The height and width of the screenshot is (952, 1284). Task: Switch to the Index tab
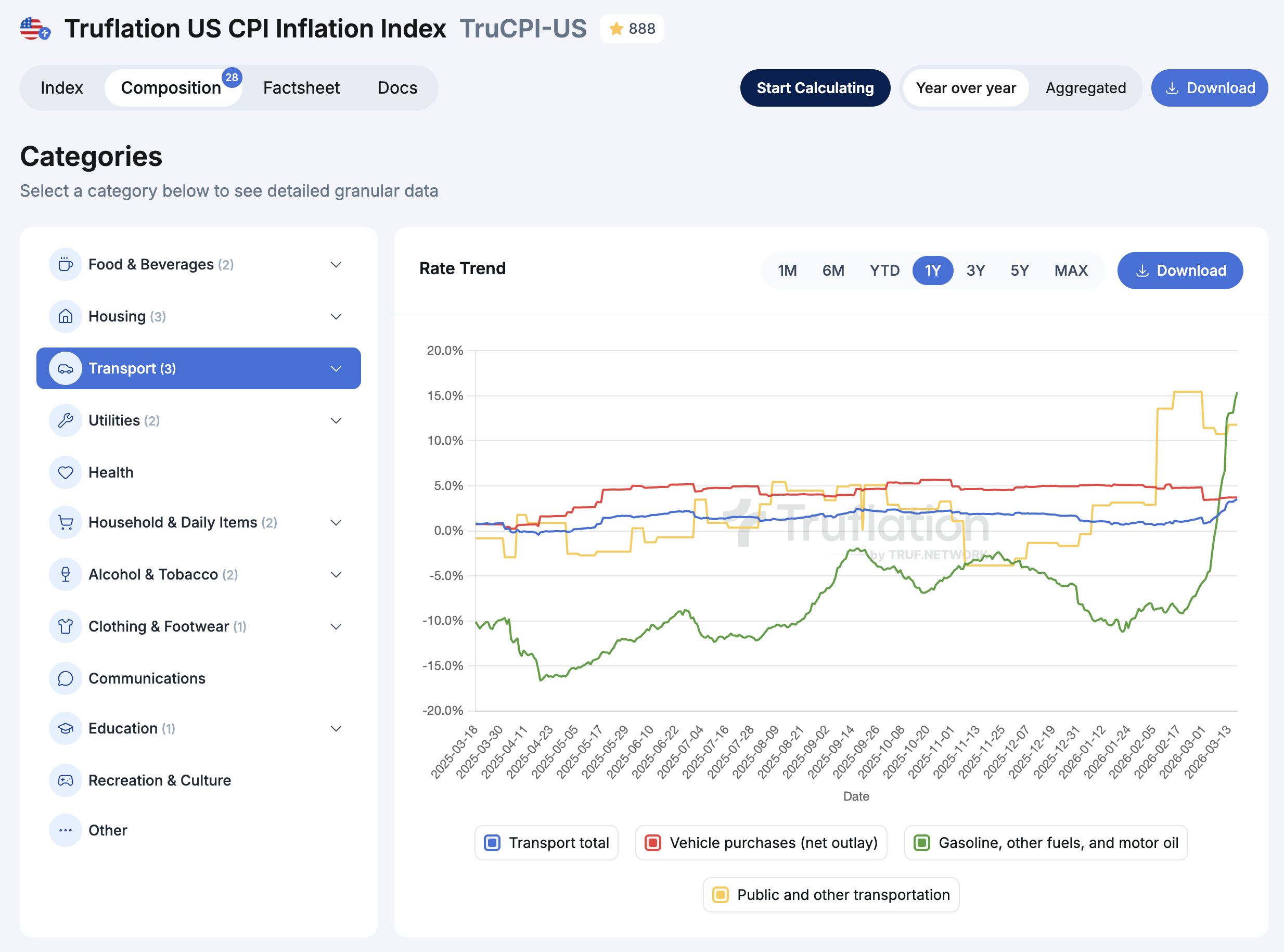coord(62,88)
